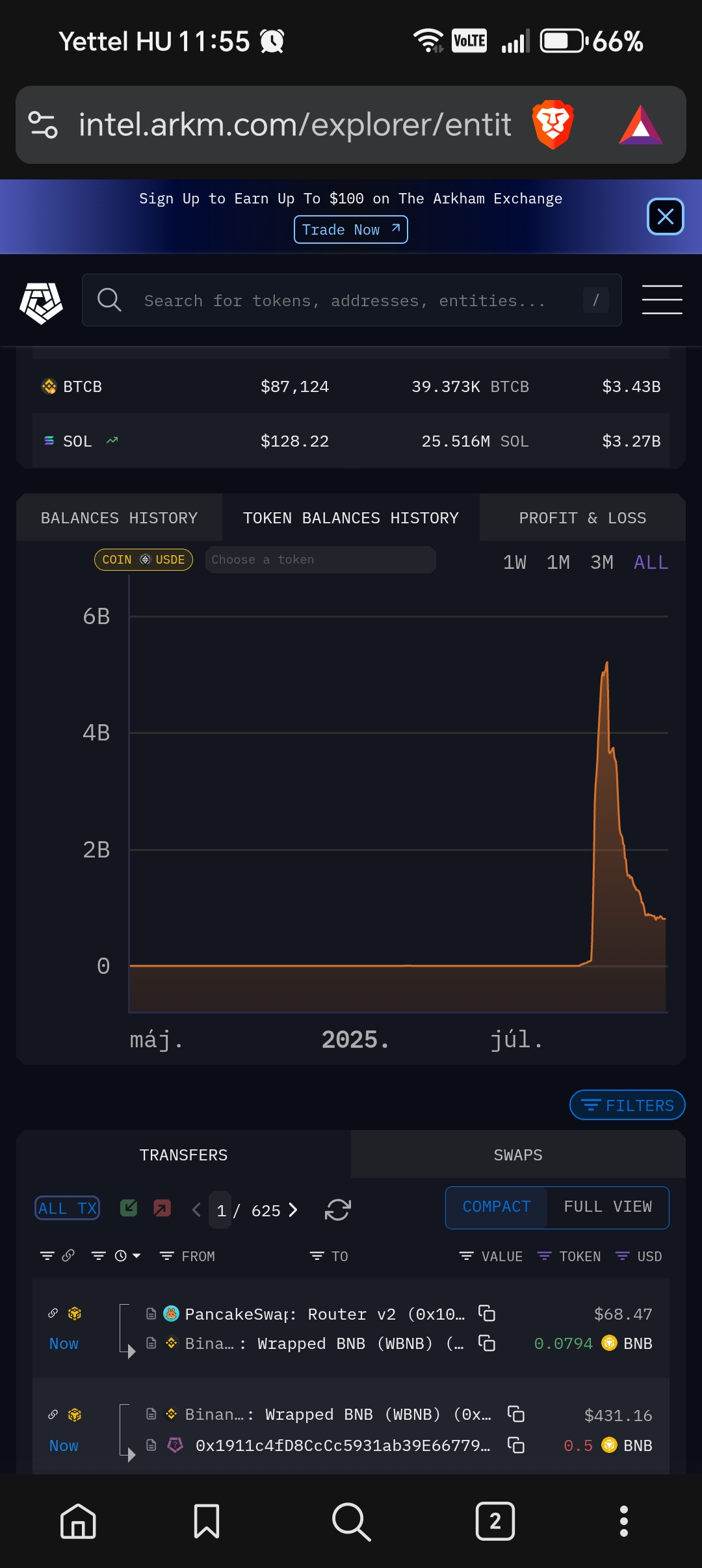
Task: Open the tab switcher showing 2
Action: (495, 1521)
